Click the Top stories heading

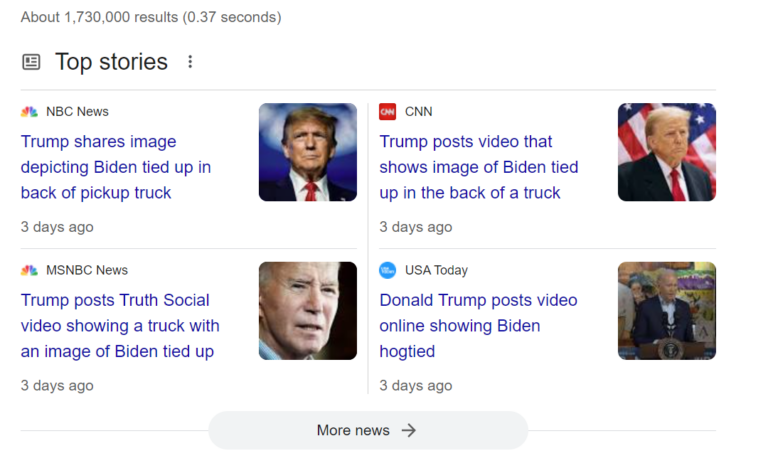[x=111, y=62]
